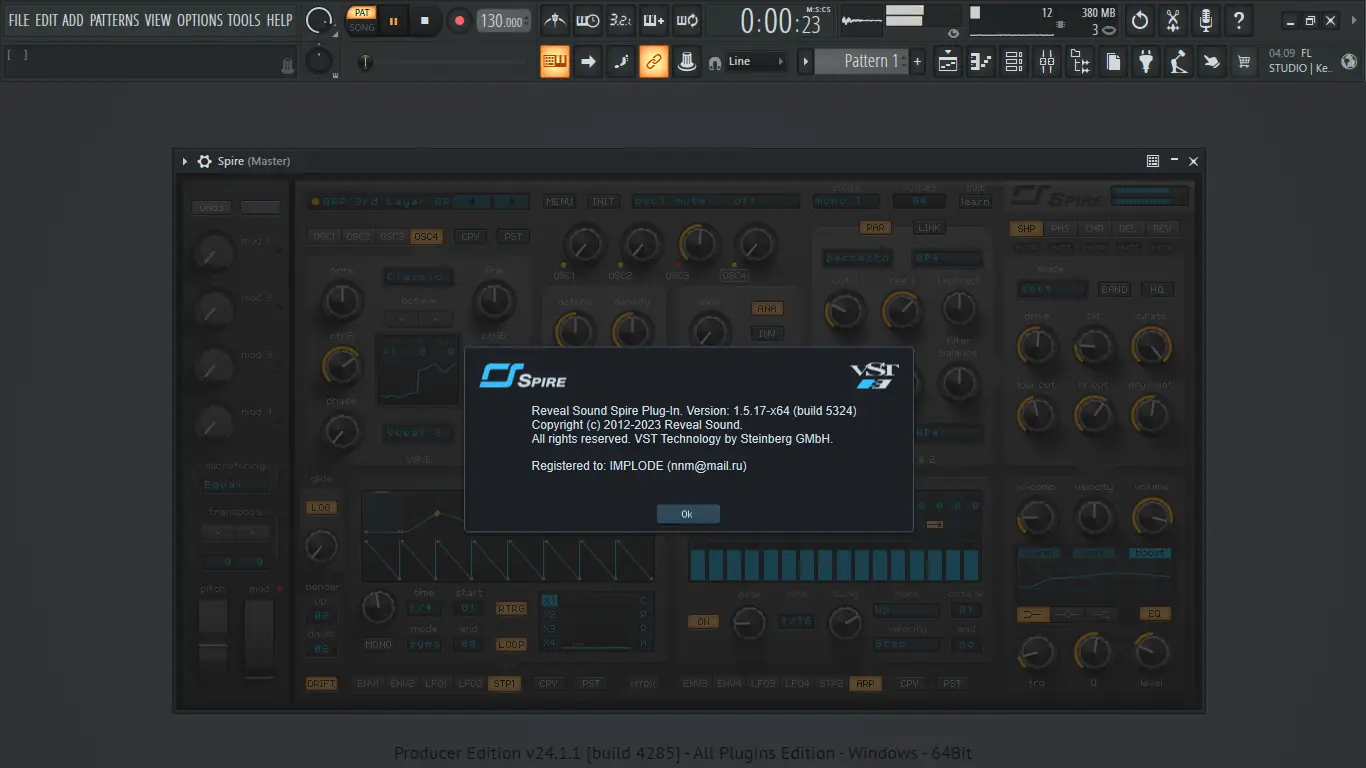Viewport: 1366px width, 768px height.
Task: Click the globe online news icon
Action: (1350, 61)
